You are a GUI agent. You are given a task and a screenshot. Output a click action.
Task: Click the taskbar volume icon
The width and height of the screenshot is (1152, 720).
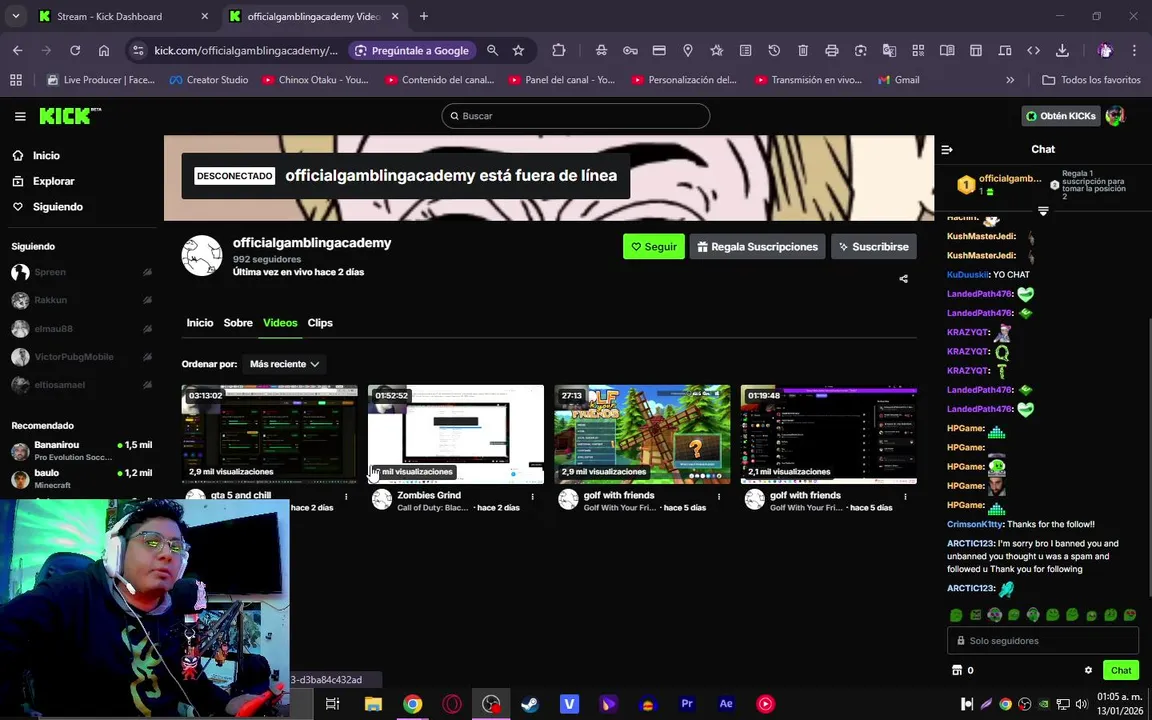(x=1081, y=704)
